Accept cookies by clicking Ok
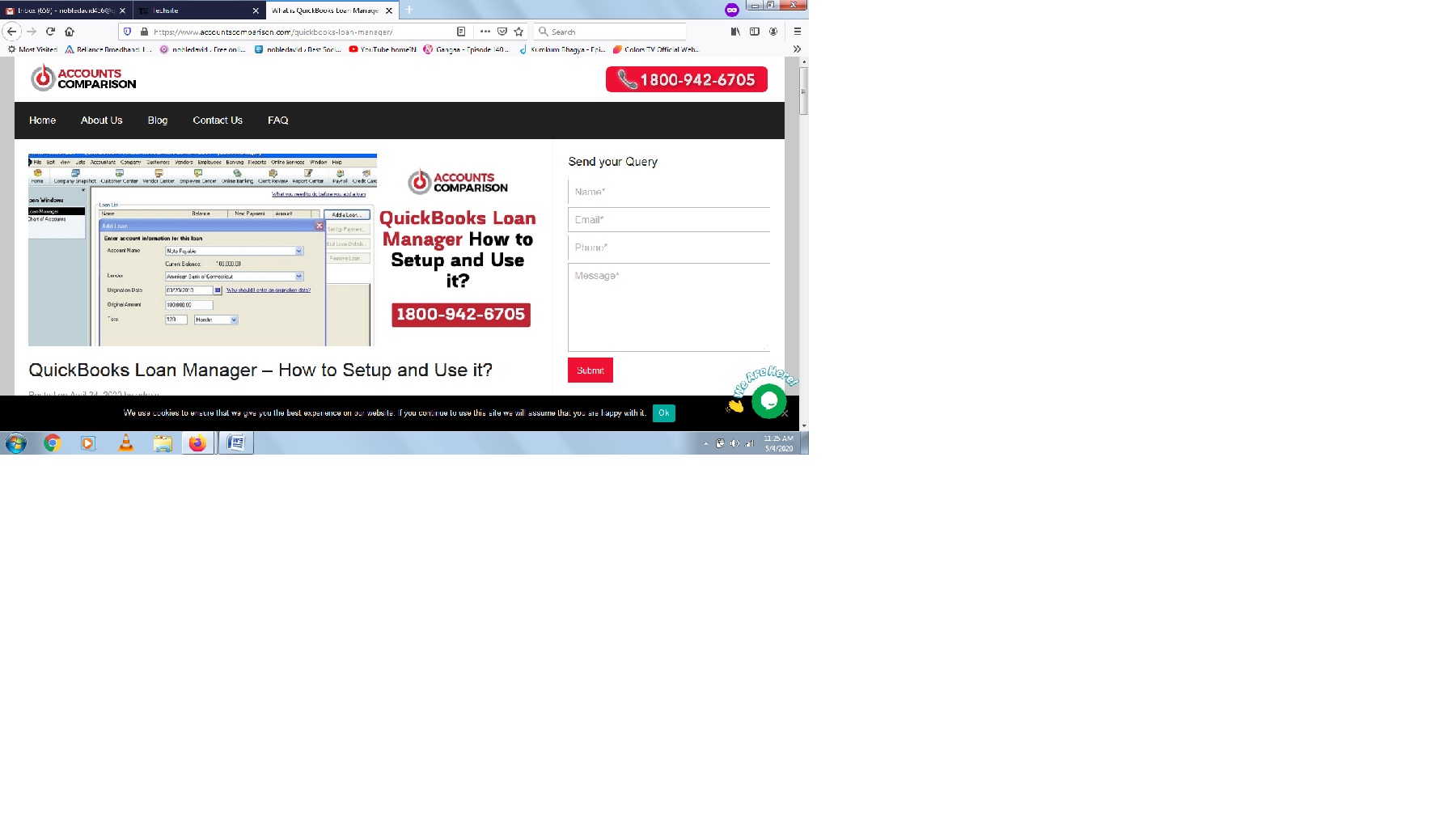This screenshot has width=1456, height=817. coord(663,413)
